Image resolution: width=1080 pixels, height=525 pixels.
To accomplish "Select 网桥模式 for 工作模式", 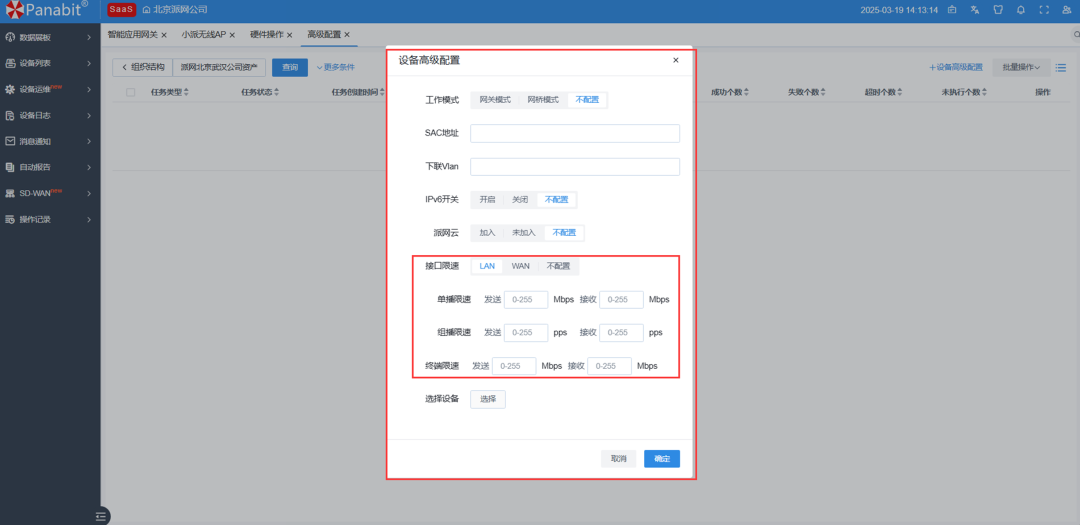I will tap(543, 100).
